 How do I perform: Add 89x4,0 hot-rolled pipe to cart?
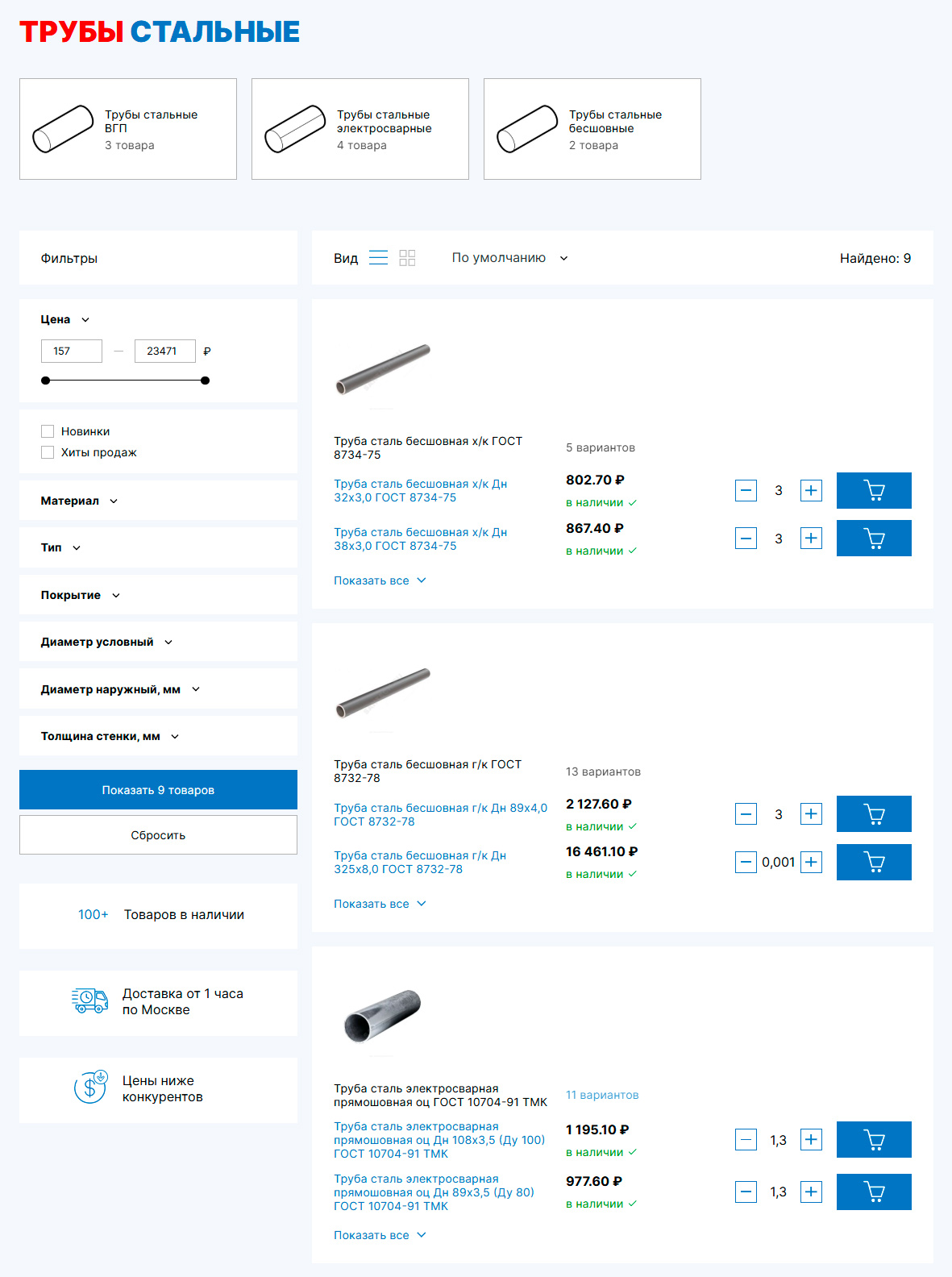[873, 813]
